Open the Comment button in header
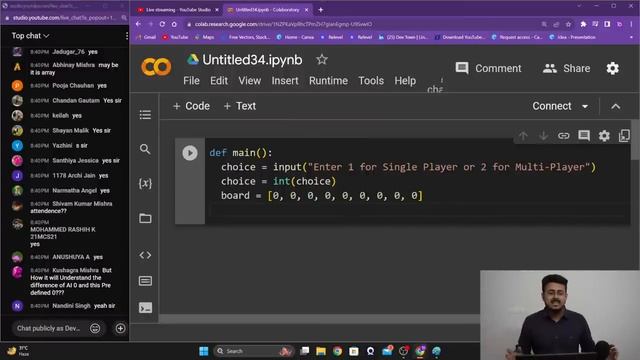 tap(489, 68)
